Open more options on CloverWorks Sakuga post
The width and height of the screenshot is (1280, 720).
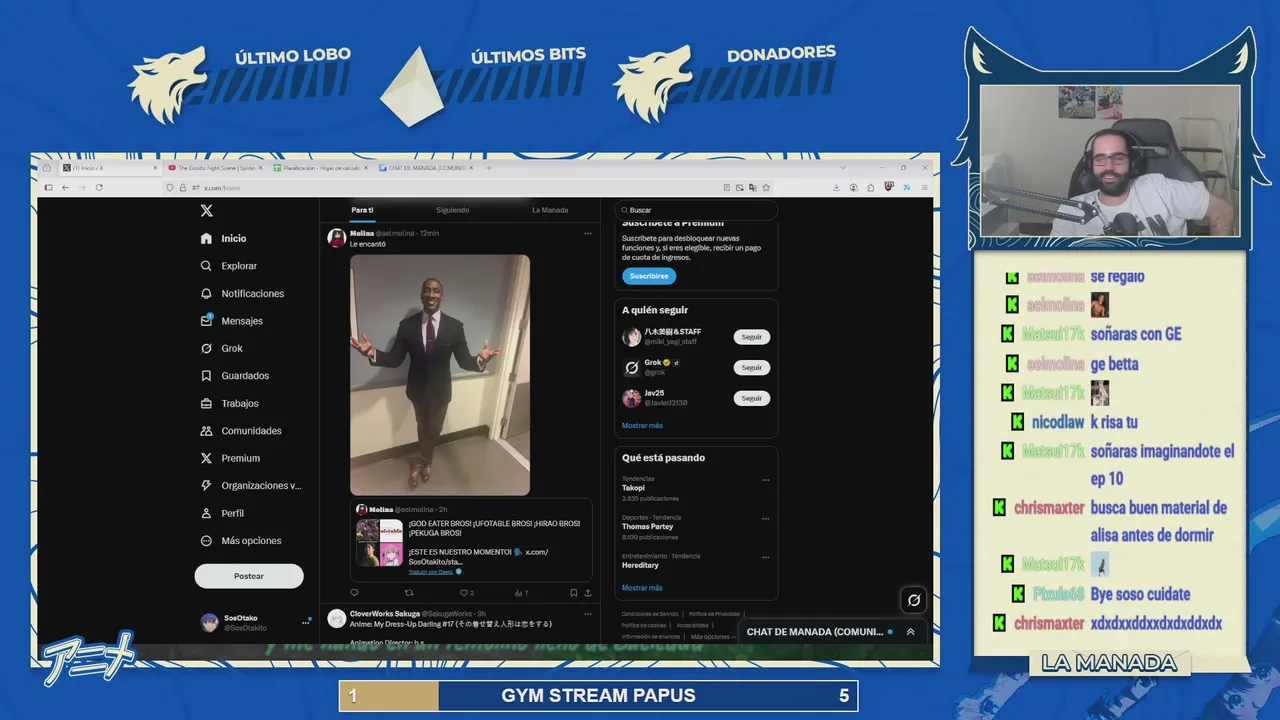(x=588, y=614)
